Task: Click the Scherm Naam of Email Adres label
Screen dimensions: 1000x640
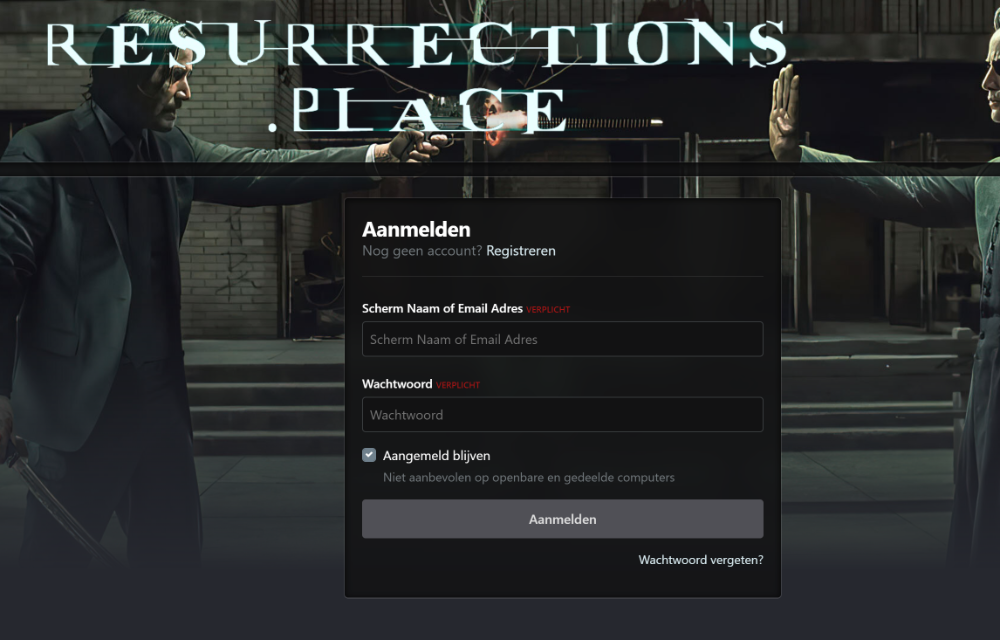Action: (442, 309)
